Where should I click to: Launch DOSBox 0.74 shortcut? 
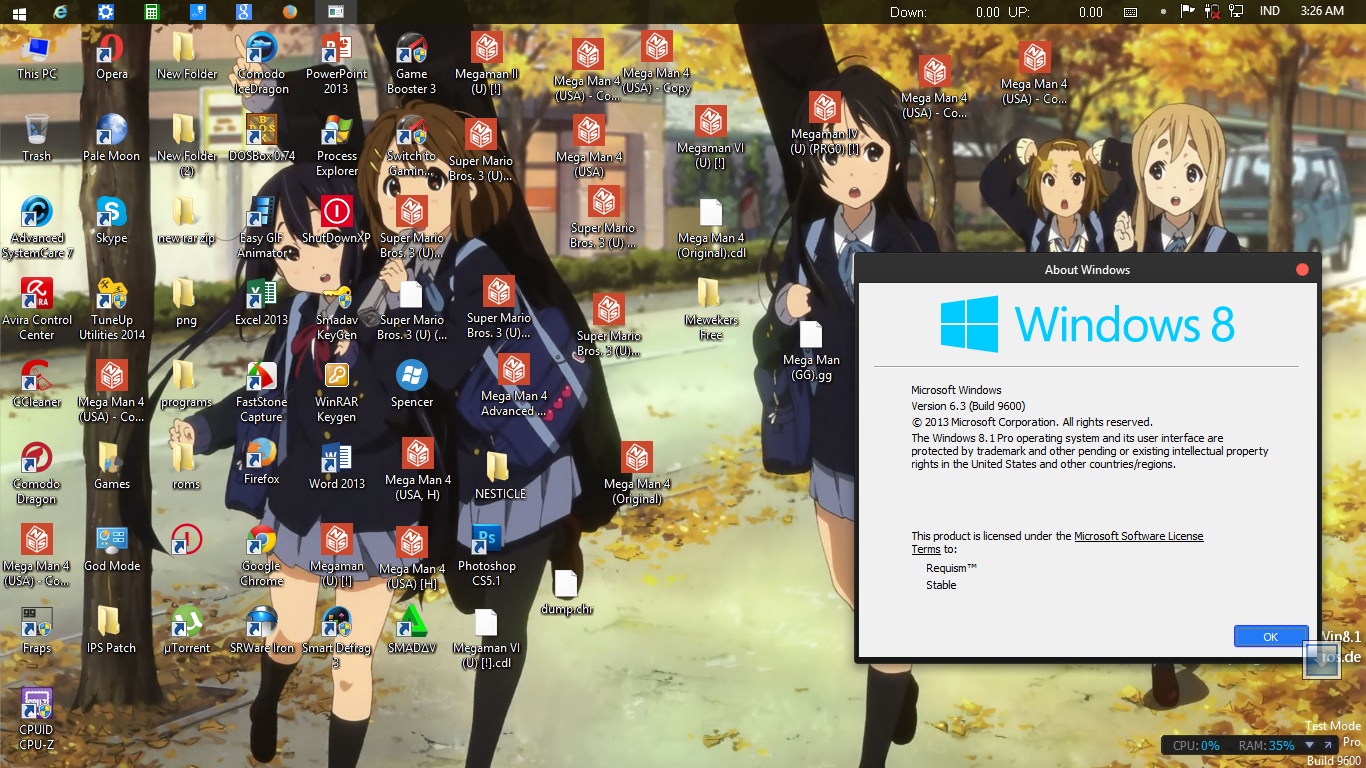(262, 139)
